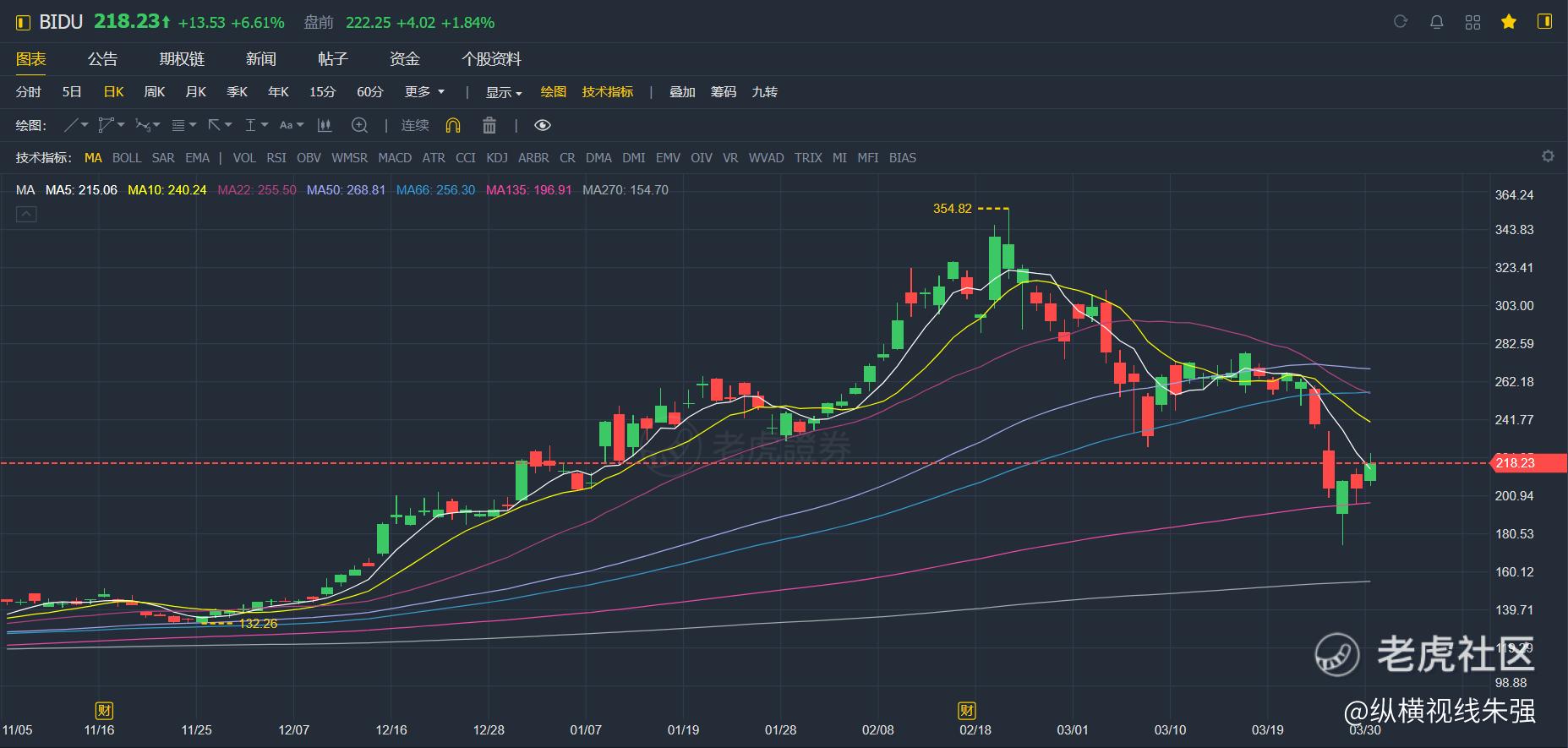Screen dimensions: 1568x748
Task: Enable the 九转 indicator
Action: tap(765, 92)
